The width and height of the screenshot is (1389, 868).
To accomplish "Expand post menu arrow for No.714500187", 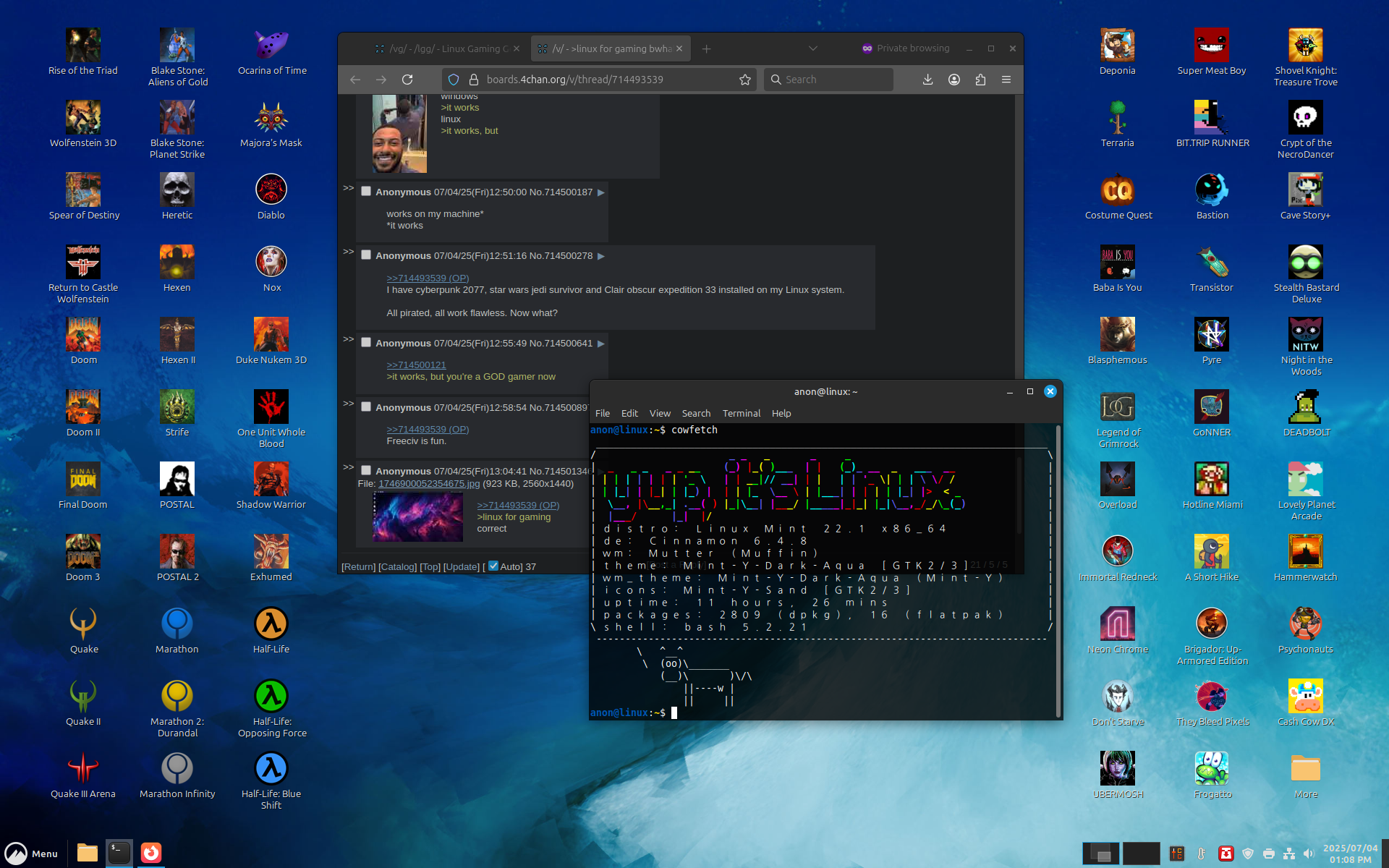I will tap(600, 192).
